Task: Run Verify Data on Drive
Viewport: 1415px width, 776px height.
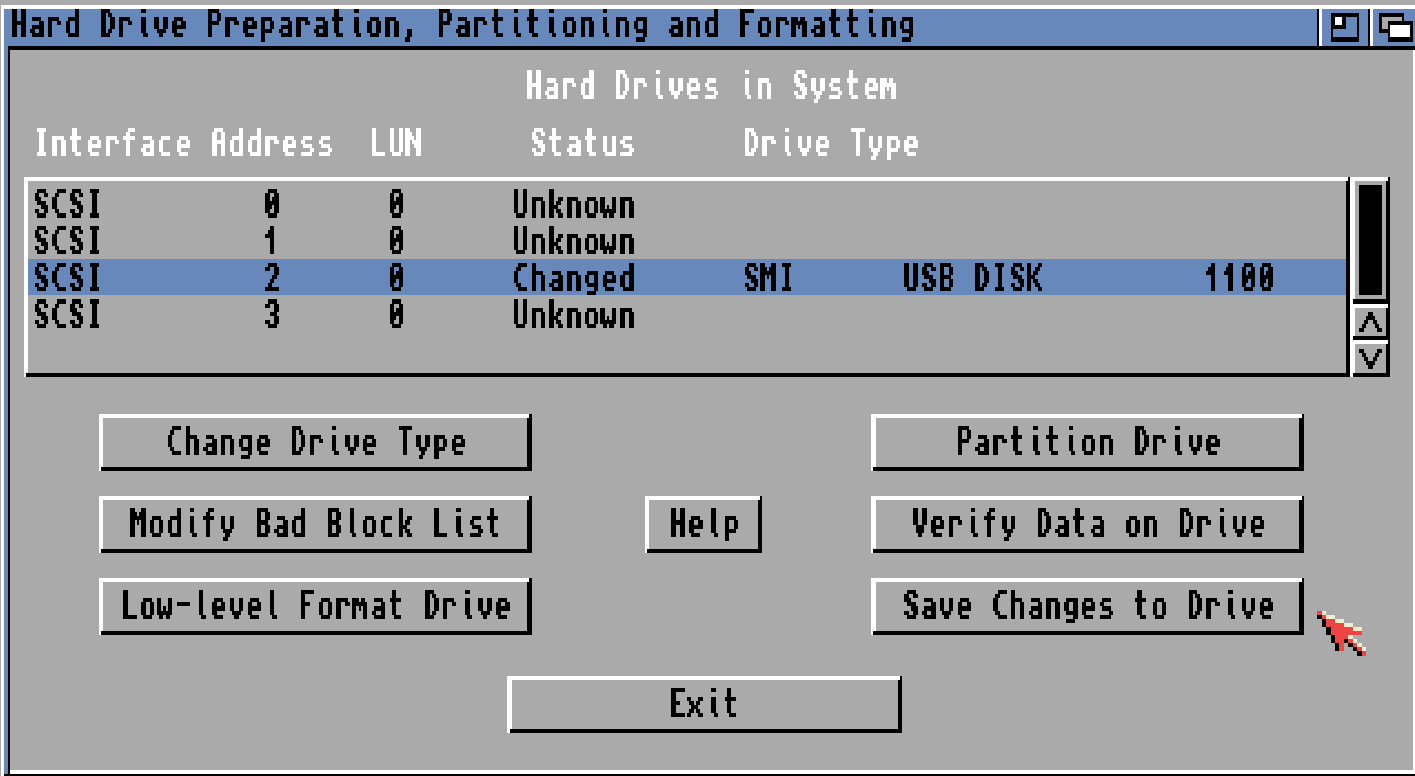Action: pyautogui.click(x=1087, y=524)
